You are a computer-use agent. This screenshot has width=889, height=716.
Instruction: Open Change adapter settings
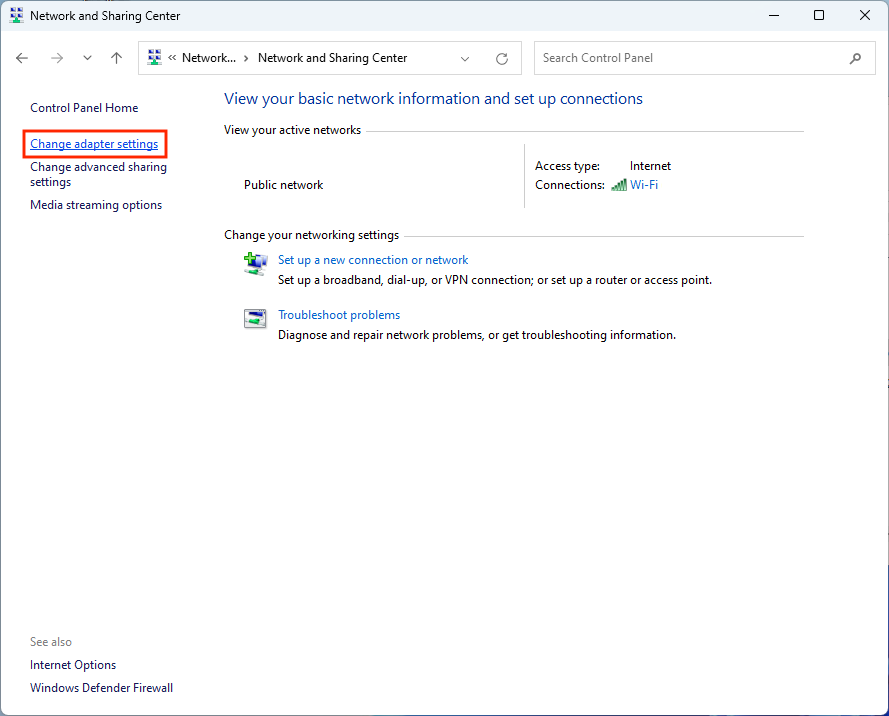pos(94,144)
